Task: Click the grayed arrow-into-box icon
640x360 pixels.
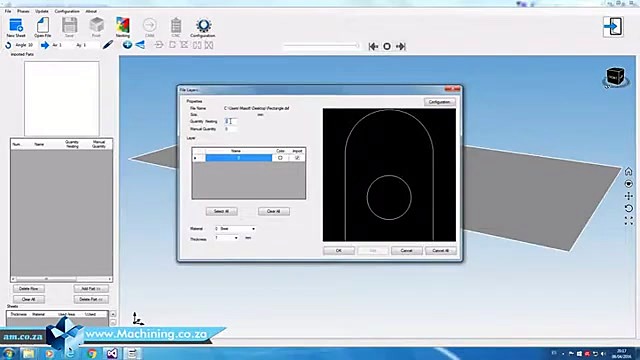Action: point(159,45)
